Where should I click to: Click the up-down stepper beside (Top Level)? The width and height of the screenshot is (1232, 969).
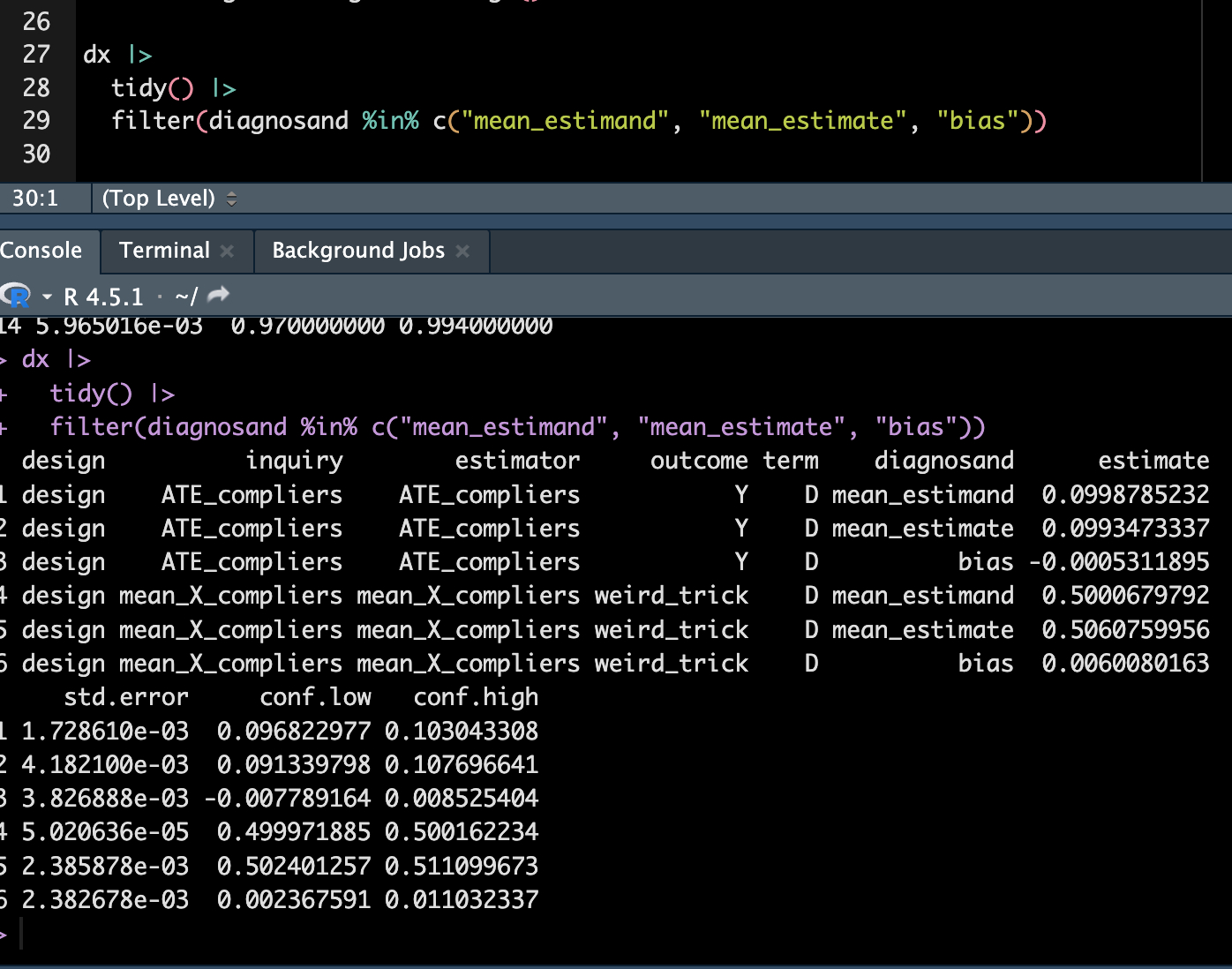click(232, 199)
